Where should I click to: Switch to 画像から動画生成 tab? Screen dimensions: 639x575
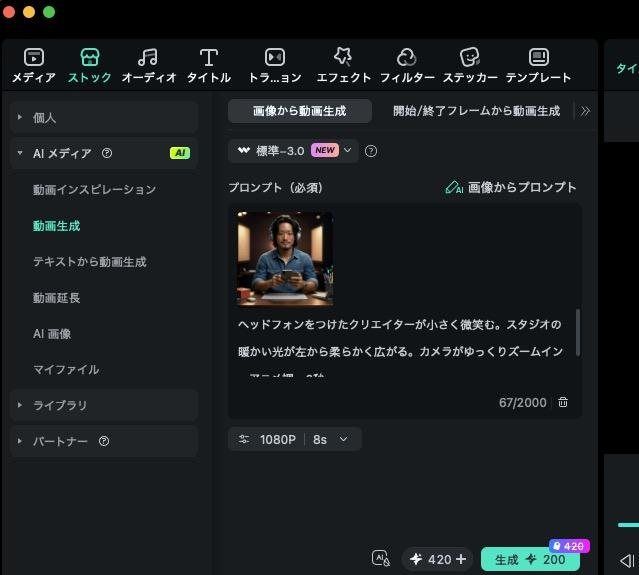point(300,111)
